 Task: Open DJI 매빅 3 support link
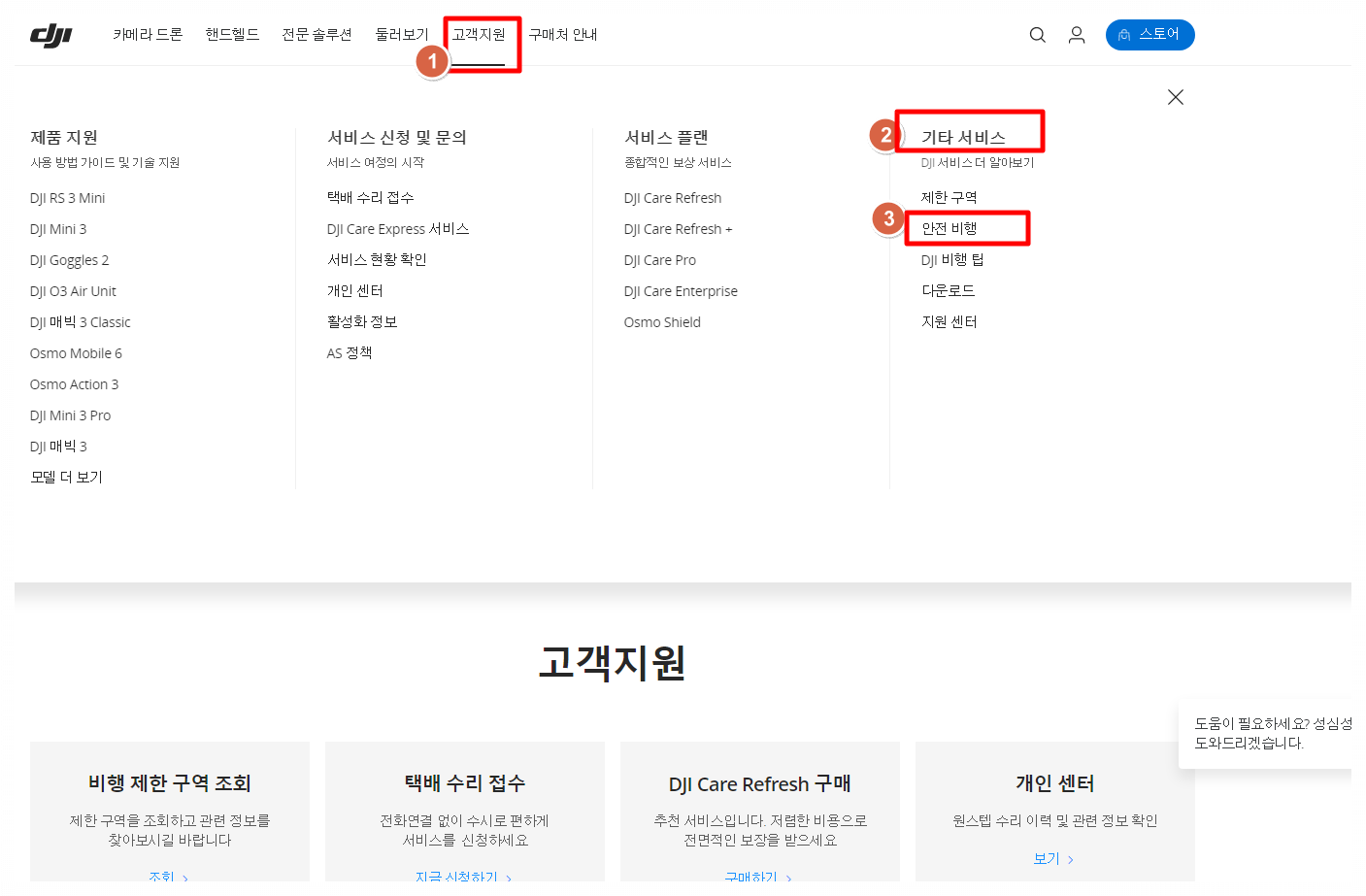click(x=58, y=447)
